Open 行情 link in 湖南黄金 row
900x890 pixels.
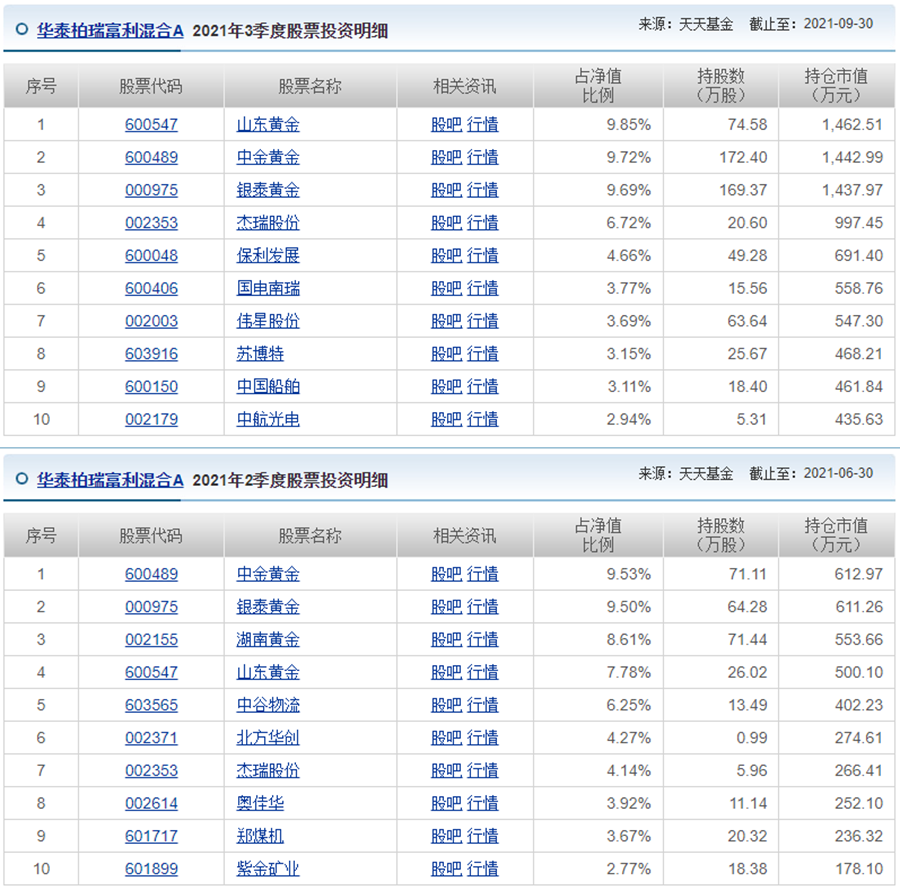pos(483,639)
